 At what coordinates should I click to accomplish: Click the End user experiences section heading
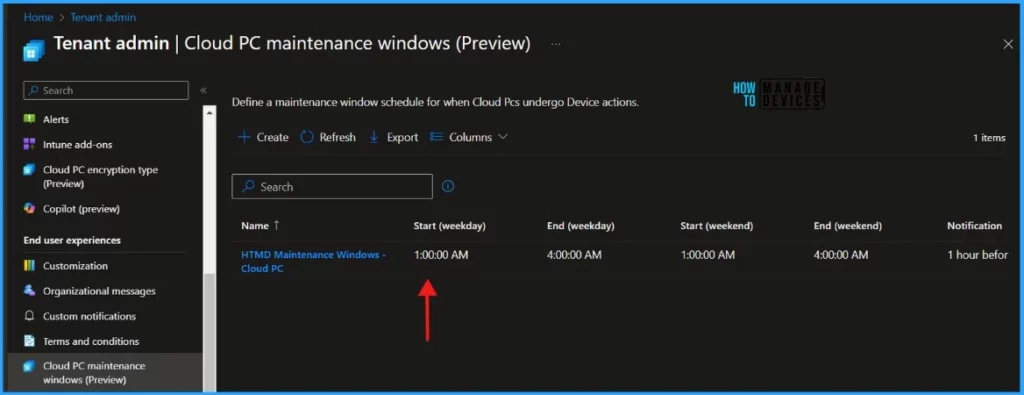(72, 240)
